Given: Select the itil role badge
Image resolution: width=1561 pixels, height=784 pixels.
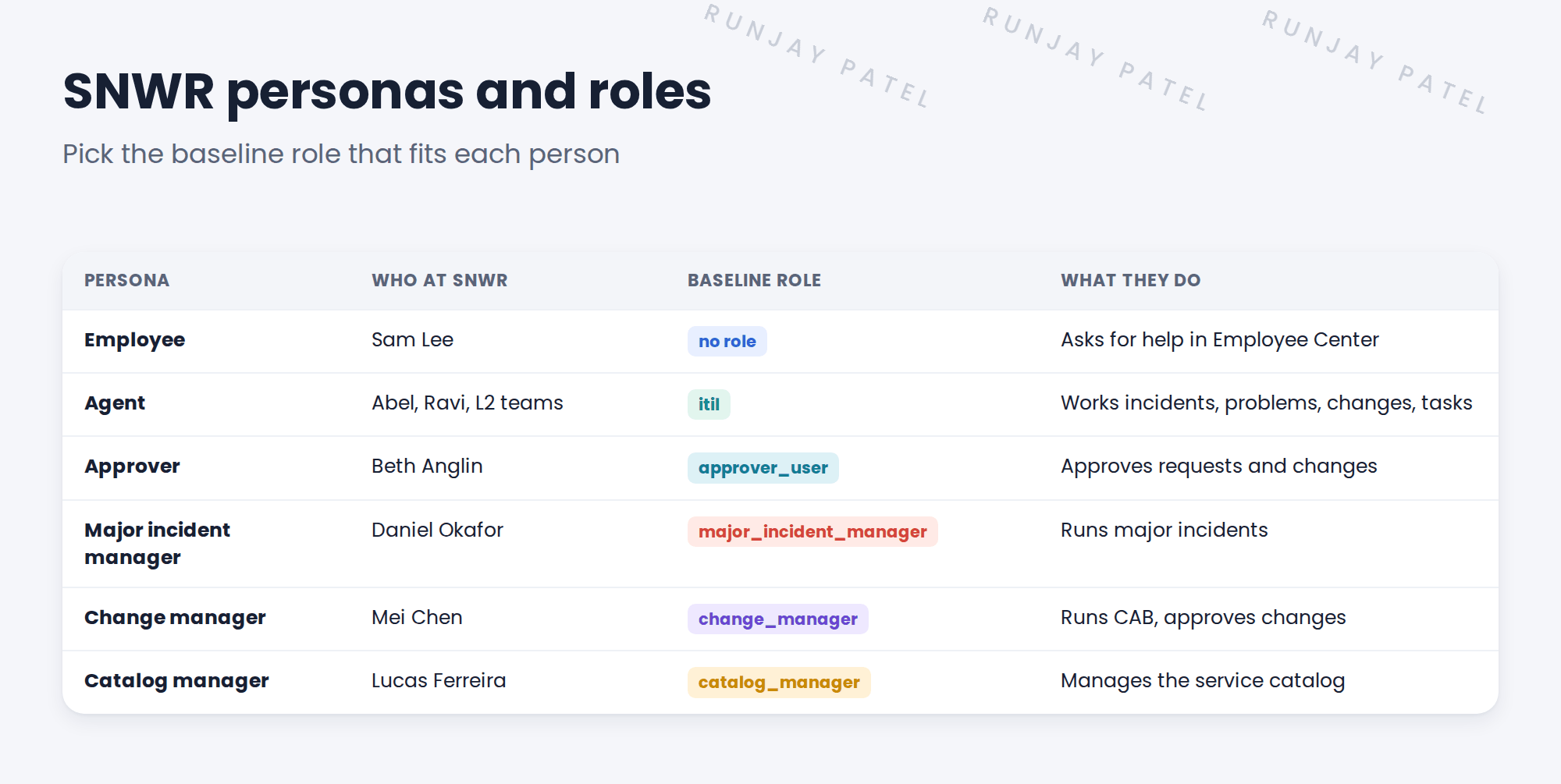Looking at the screenshot, I should pyautogui.click(x=709, y=404).
